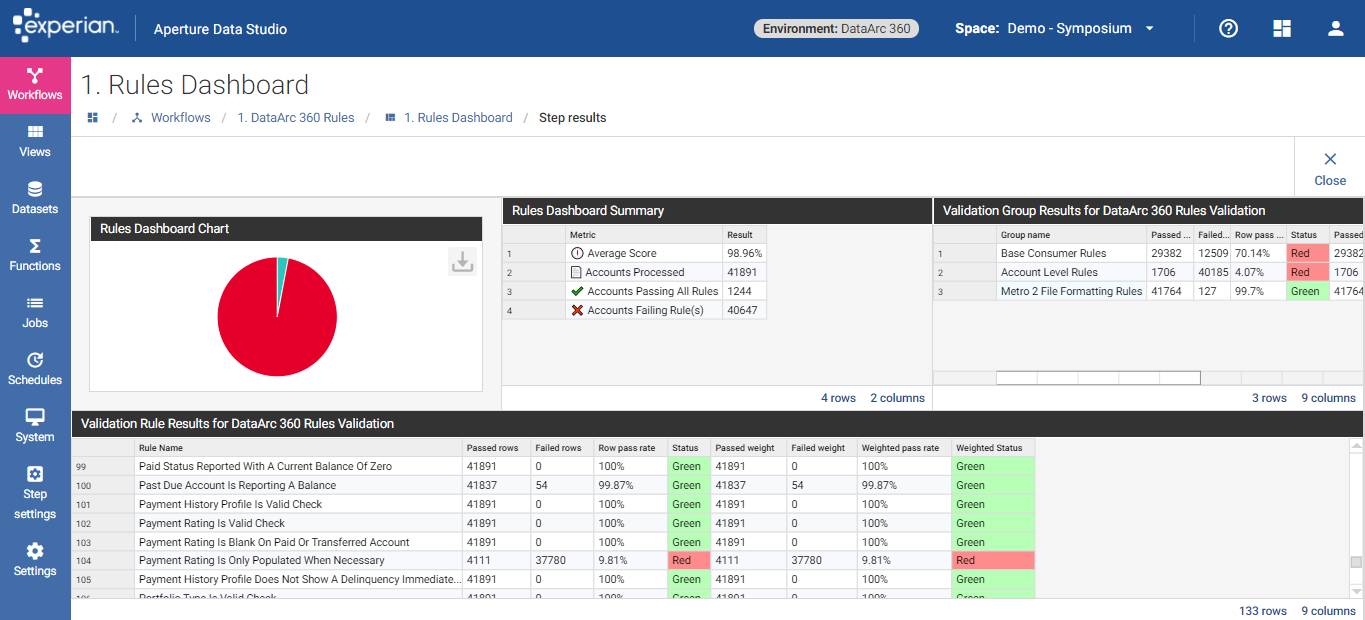Viewport: 1365px width, 620px height.
Task: Navigate to 1. DataArc 360 Rules breadcrumb
Action: click(295, 118)
